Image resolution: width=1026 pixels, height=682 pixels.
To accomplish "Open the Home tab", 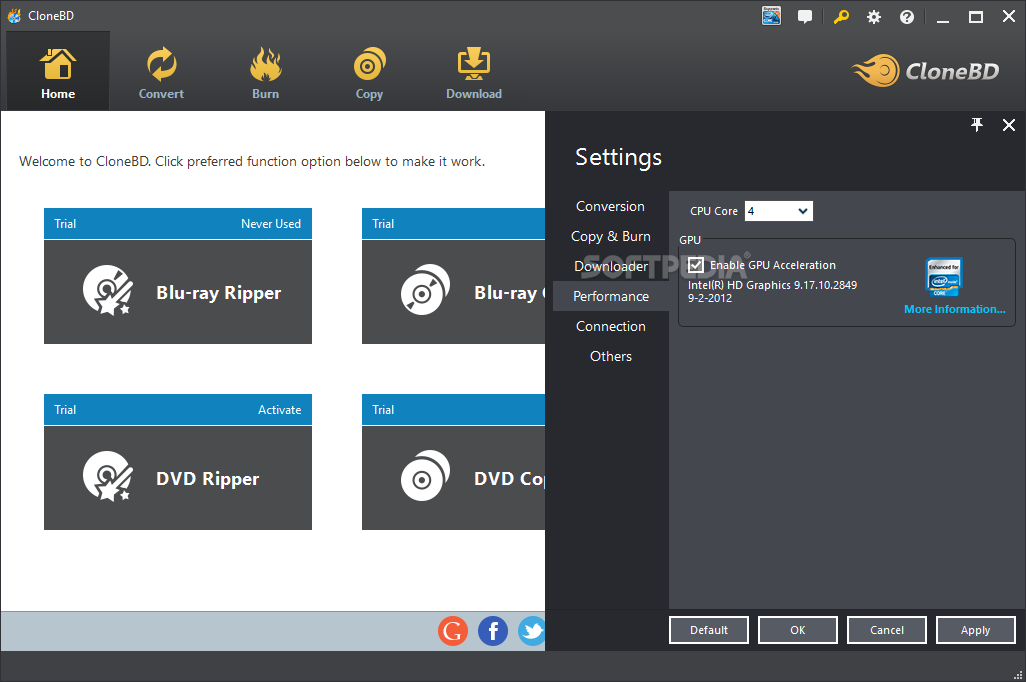I will point(58,71).
